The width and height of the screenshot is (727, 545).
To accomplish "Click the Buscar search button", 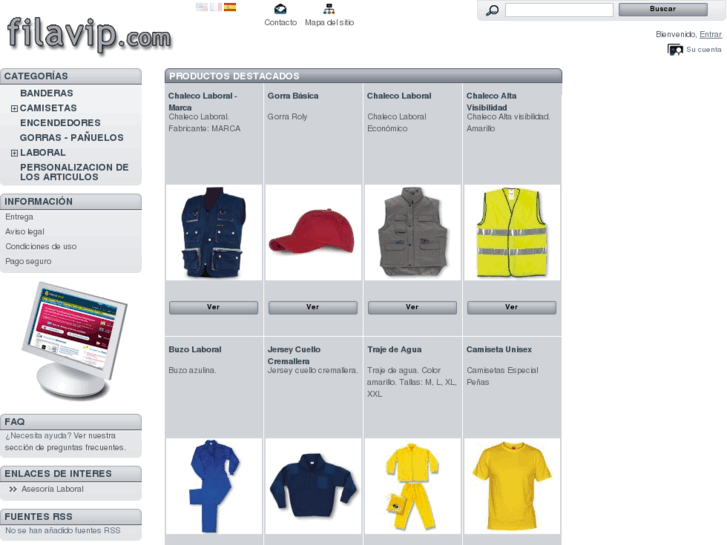I will click(x=663, y=9).
